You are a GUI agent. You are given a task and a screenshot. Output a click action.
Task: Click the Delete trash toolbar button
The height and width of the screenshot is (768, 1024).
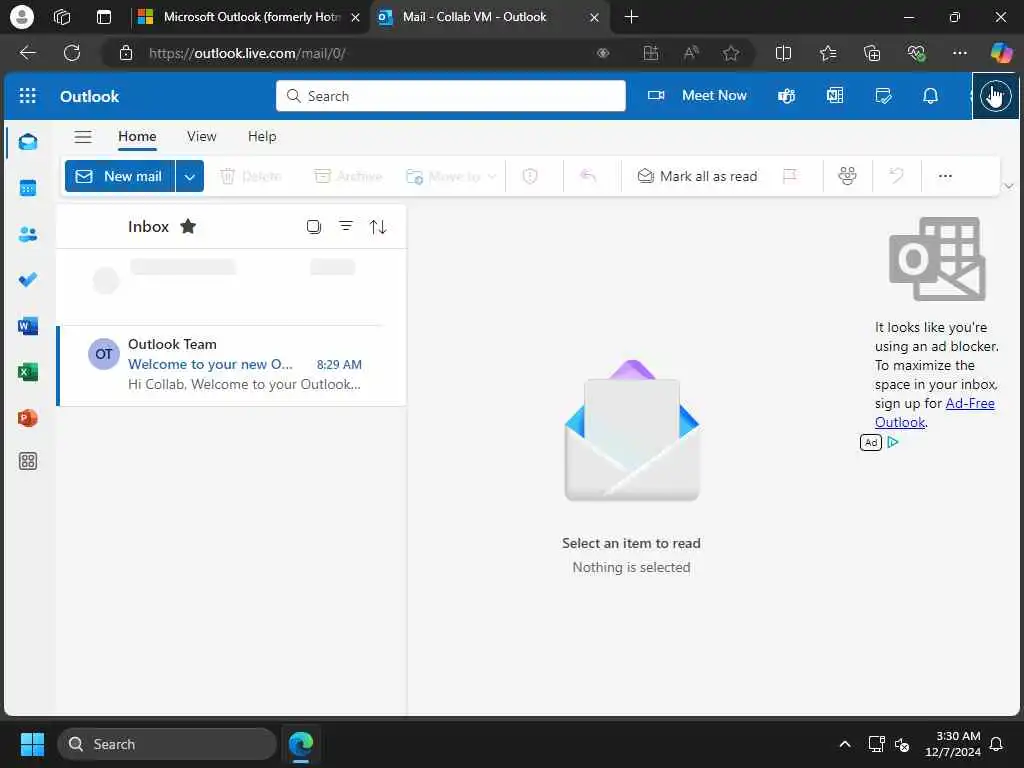(x=251, y=176)
